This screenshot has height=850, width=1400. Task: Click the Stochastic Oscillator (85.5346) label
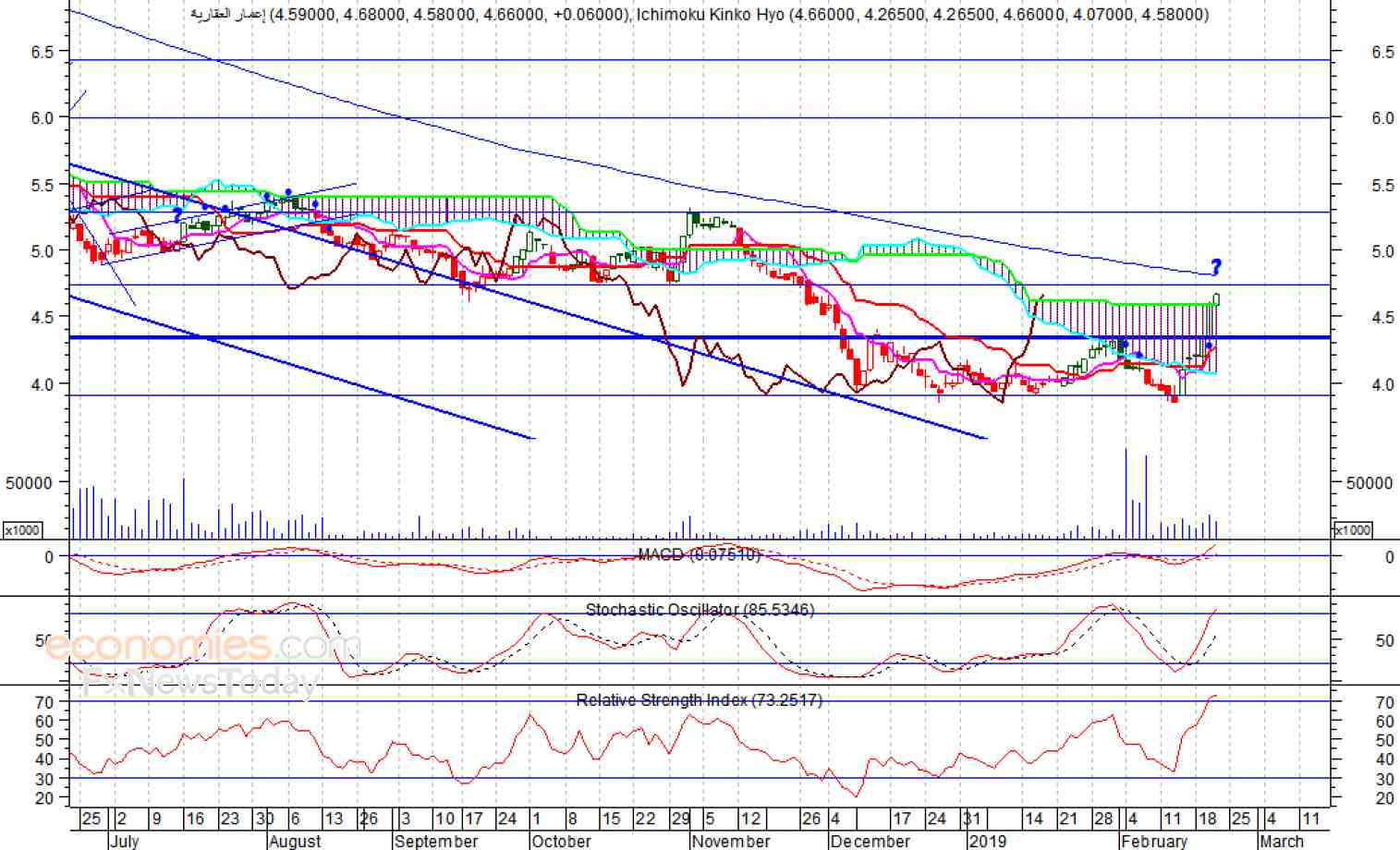coord(700,610)
